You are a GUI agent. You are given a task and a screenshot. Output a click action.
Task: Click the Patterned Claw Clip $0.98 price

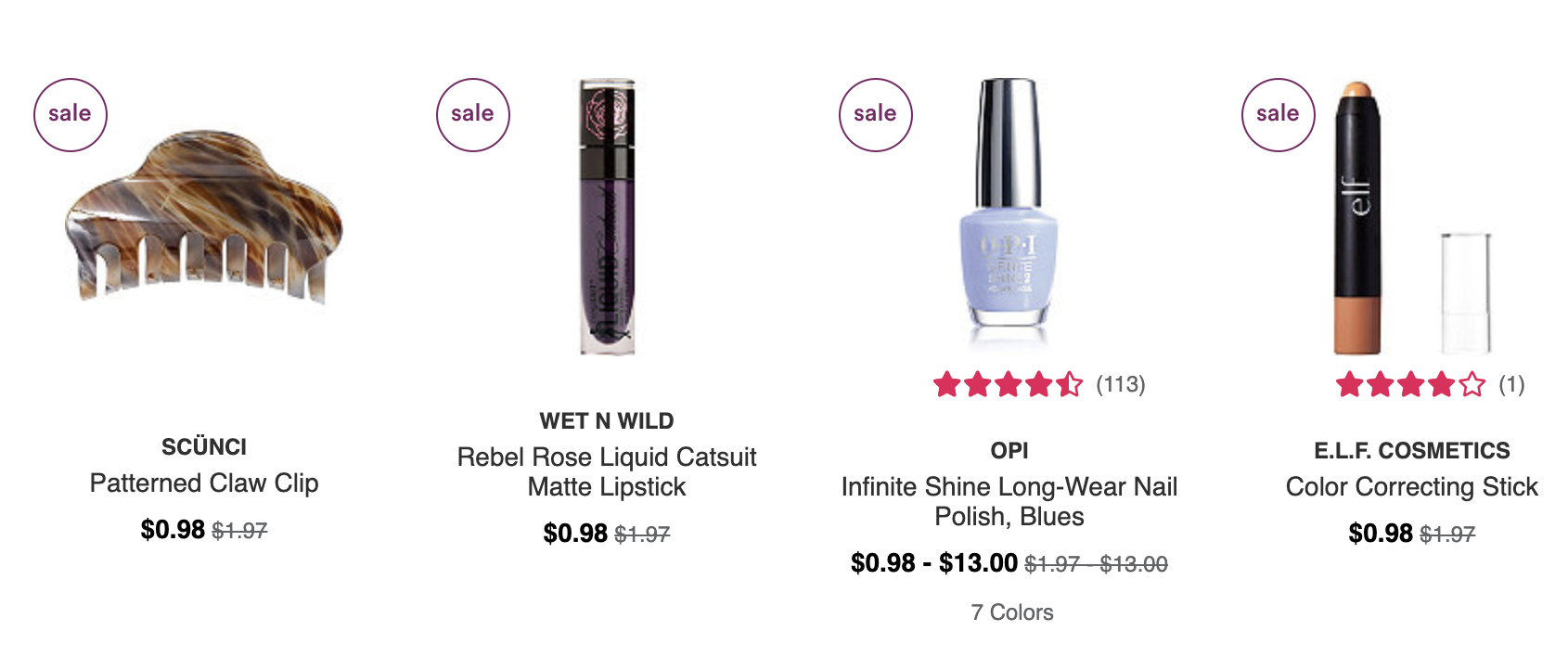[x=173, y=530]
